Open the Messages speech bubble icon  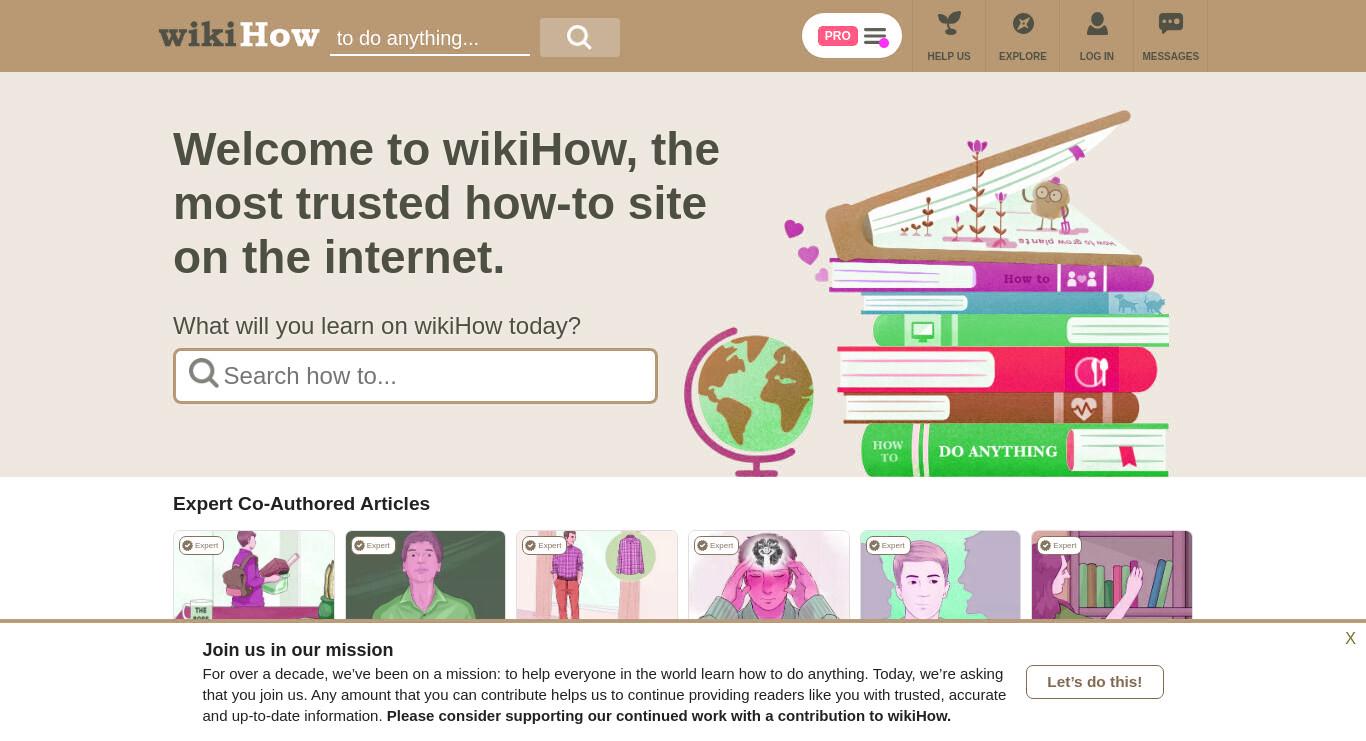[1171, 23]
